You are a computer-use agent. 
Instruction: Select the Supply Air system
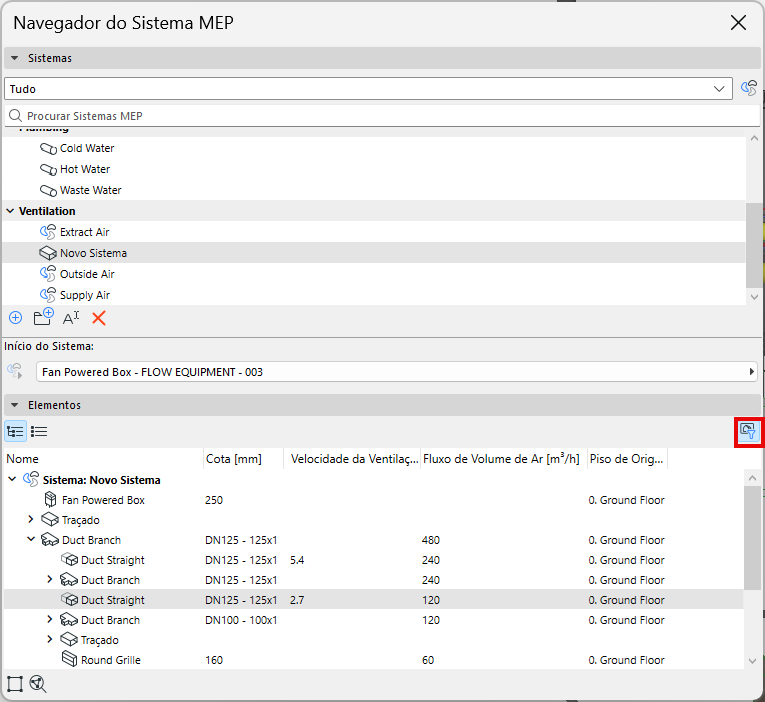pyautogui.click(x=84, y=295)
